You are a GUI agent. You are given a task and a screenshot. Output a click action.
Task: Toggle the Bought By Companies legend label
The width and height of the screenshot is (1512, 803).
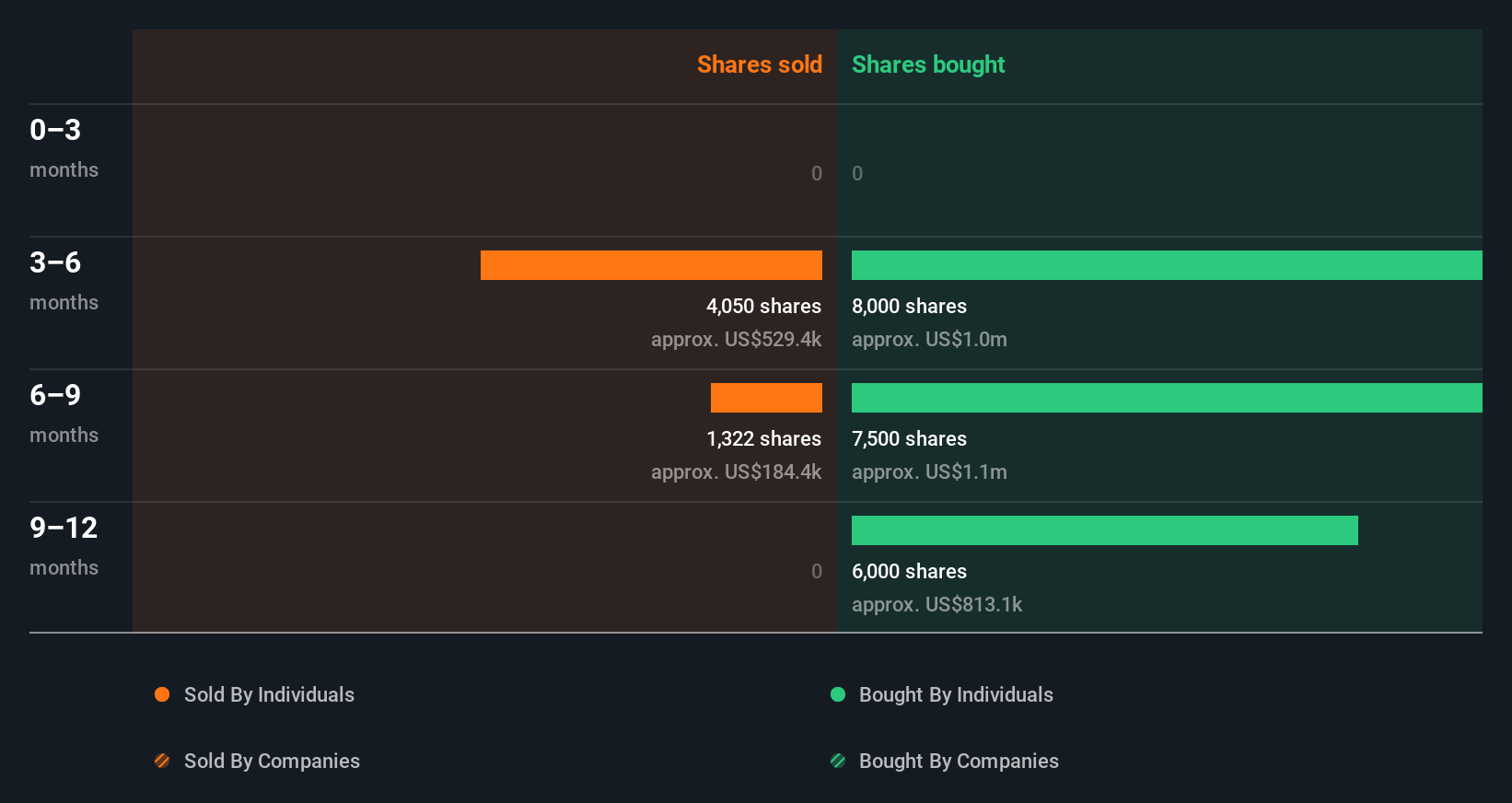959,761
